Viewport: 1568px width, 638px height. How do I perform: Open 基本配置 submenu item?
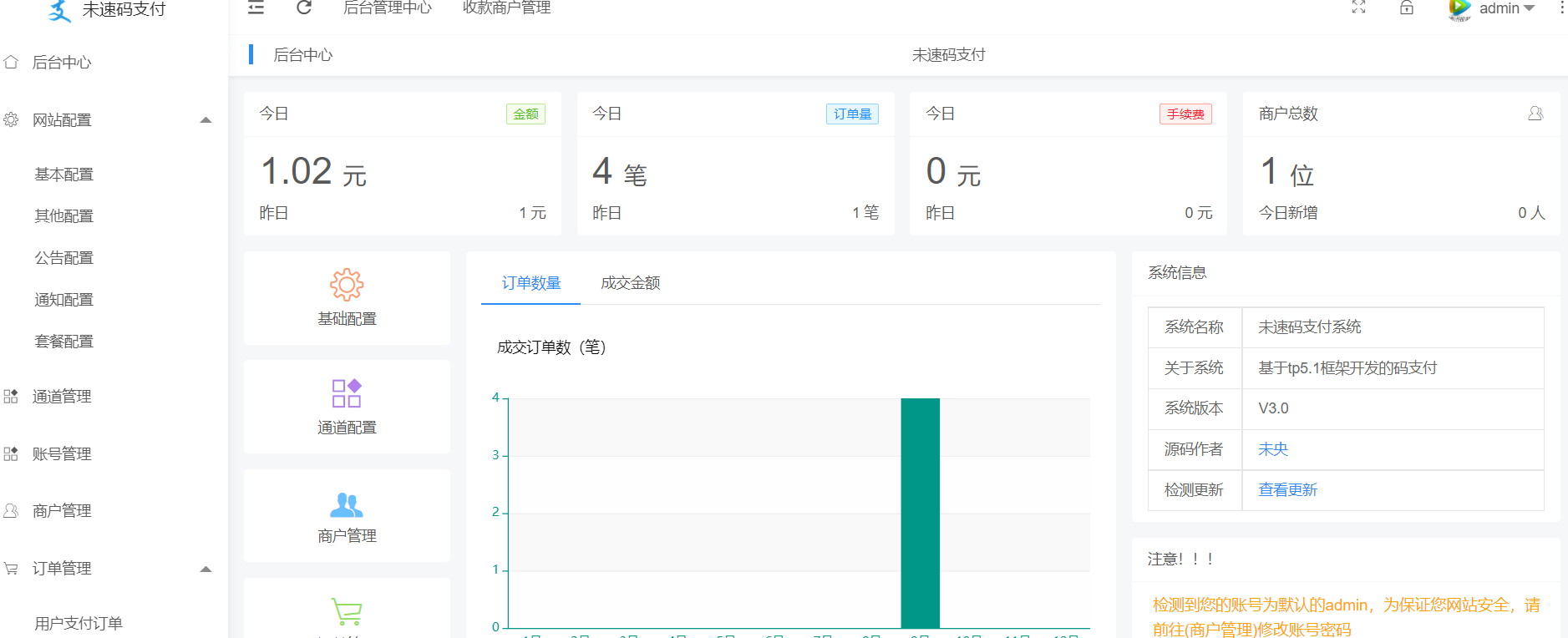tap(63, 174)
